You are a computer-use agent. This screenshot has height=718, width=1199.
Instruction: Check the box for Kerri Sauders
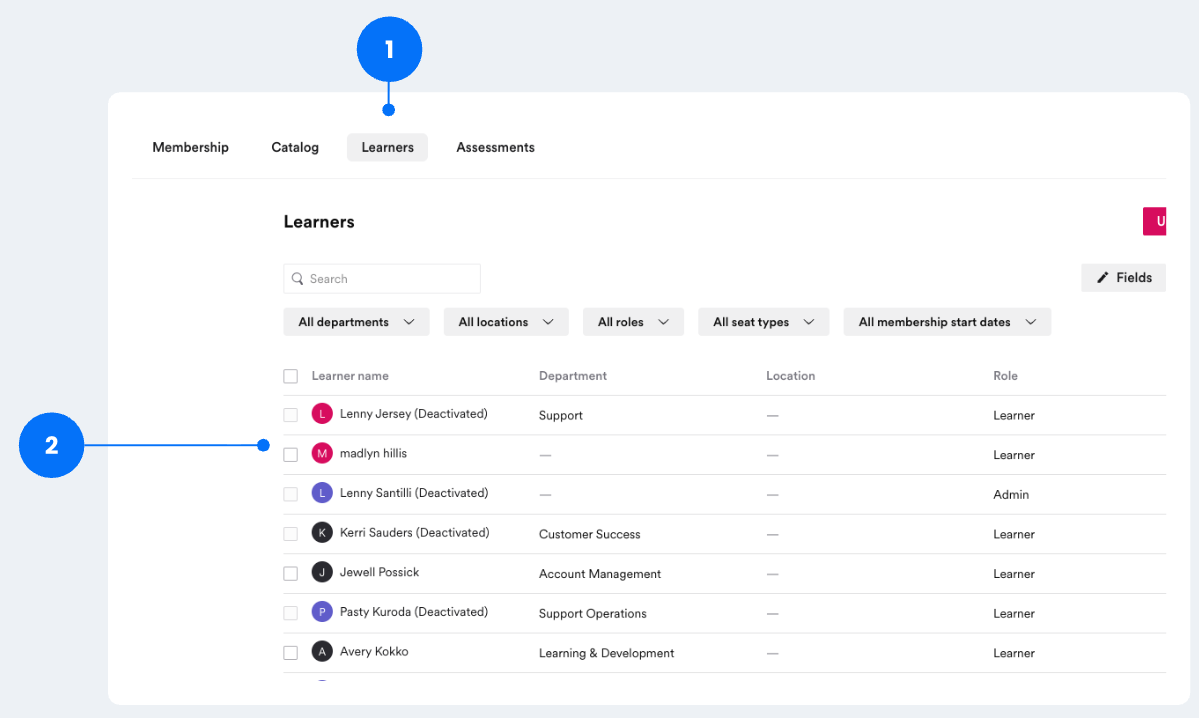(x=291, y=534)
